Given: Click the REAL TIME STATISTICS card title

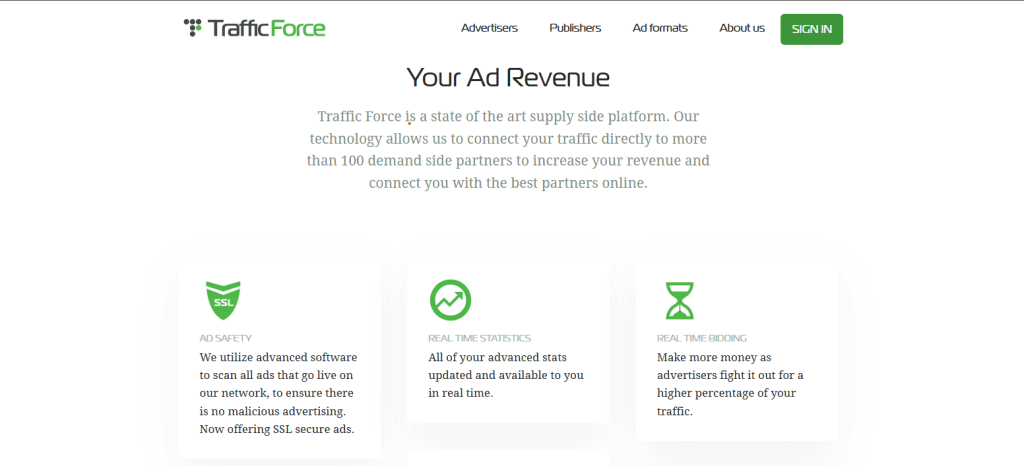Looking at the screenshot, I should (x=479, y=338).
